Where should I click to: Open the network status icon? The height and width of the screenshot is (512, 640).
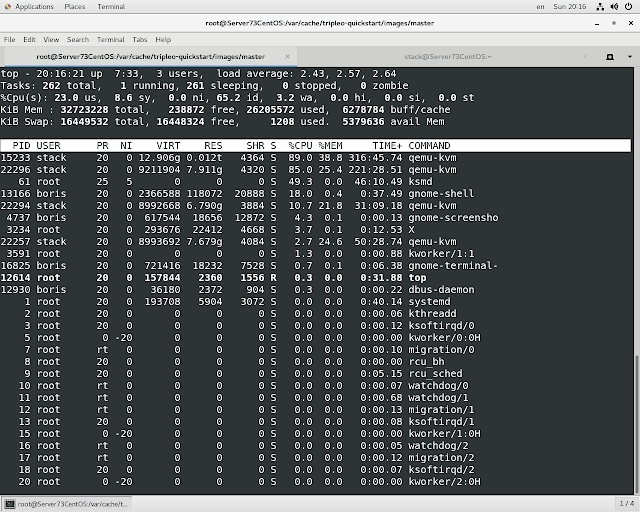tap(600, 7)
